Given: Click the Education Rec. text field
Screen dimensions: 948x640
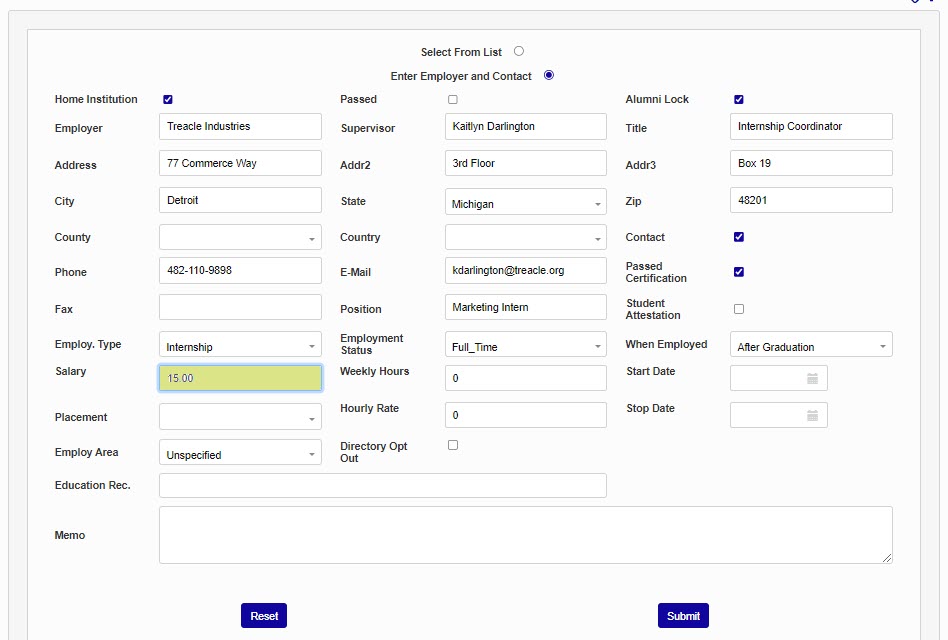Looking at the screenshot, I should [382, 485].
